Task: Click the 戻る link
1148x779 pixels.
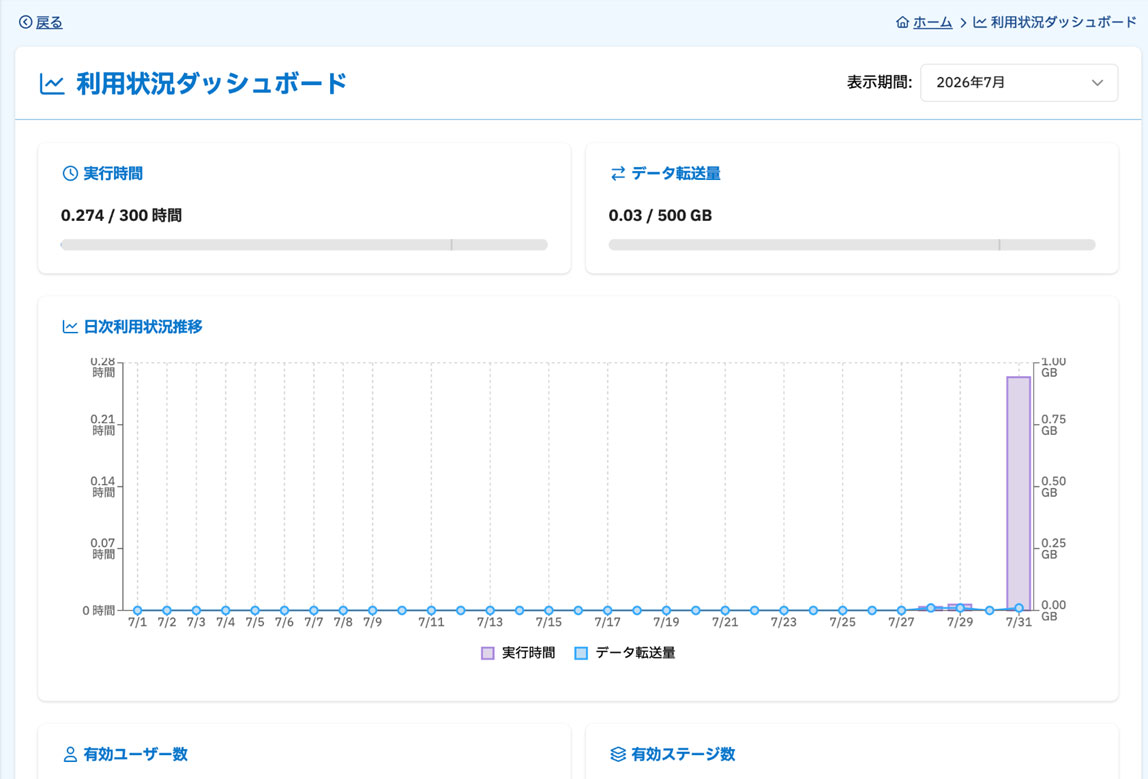Action: (49, 23)
